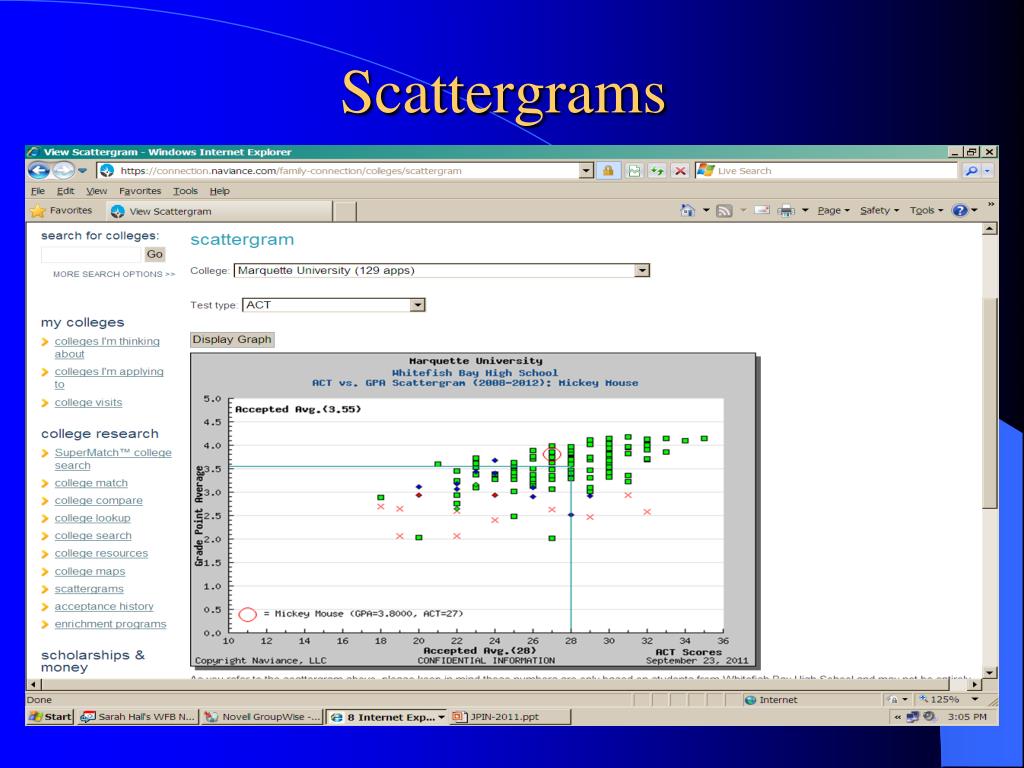Click the Favorites star button

point(61,211)
